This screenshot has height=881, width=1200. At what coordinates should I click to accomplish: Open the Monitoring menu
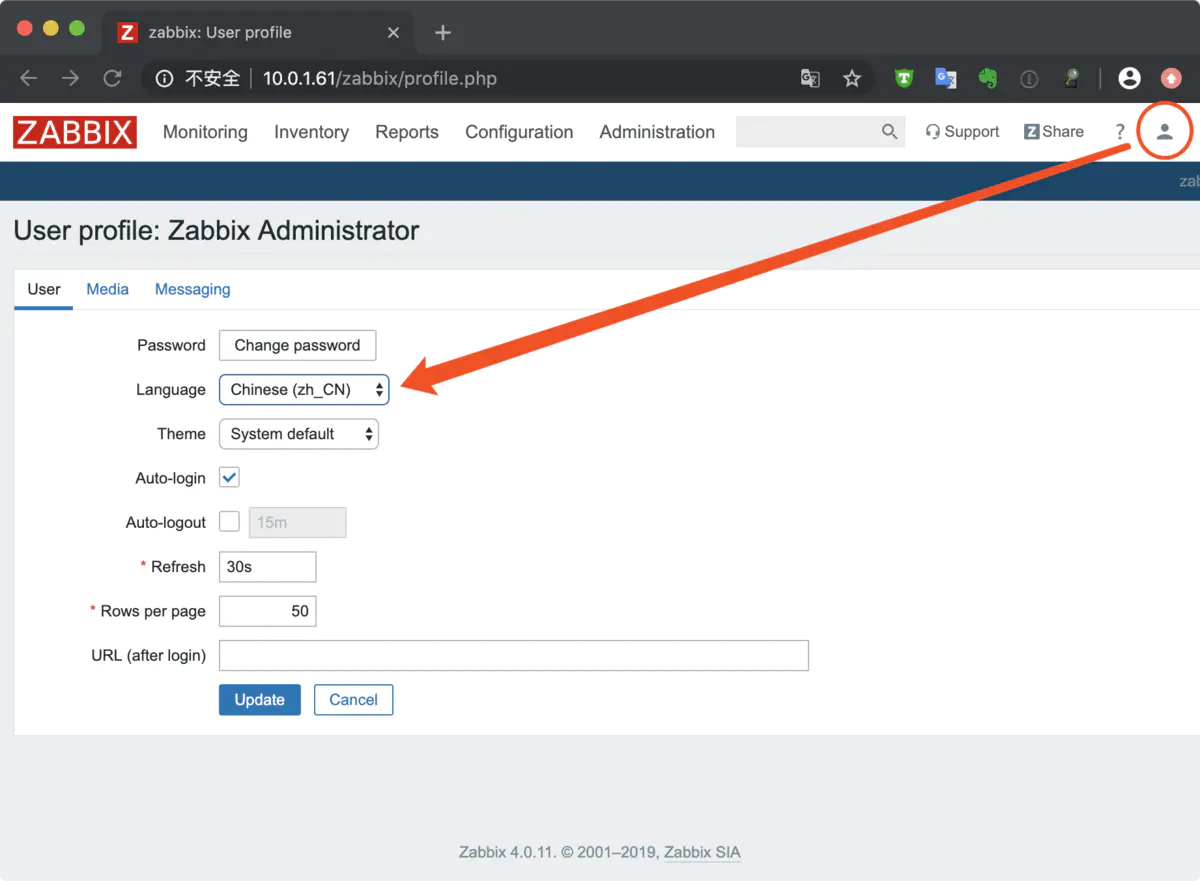pos(205,132)
